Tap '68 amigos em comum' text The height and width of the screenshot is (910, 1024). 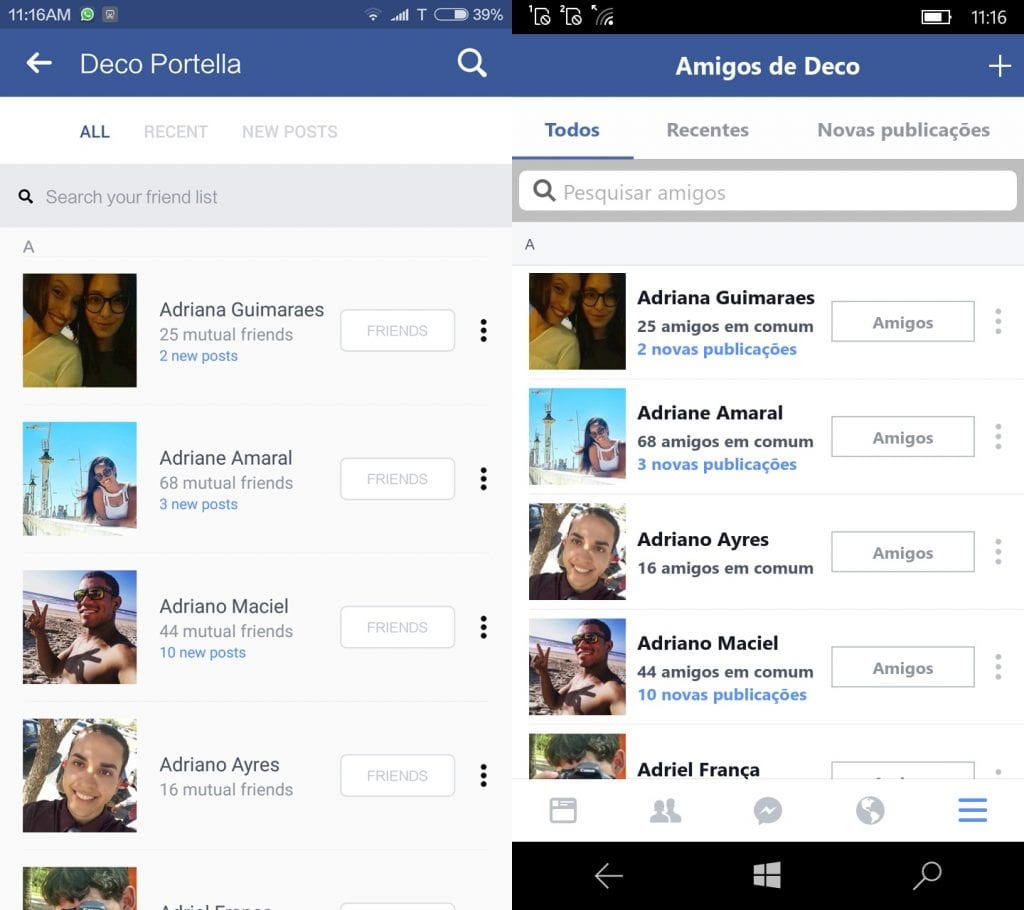click(725, 442)
